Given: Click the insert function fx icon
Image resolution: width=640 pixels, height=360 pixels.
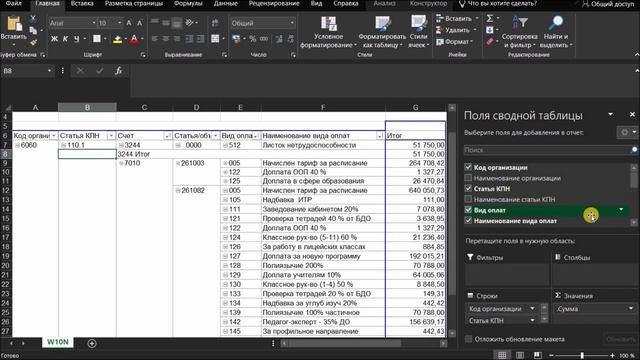Looking at the screenshot, I should pyautogui.click(x=118, y=71).
